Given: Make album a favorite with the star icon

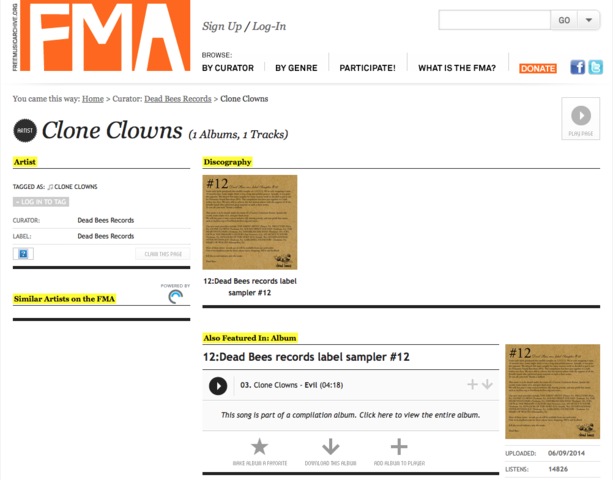Looking at the screenshot, I should coord(259,446).
